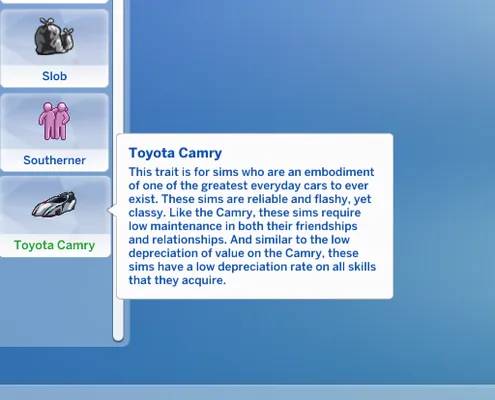Choose the Toyota Camry trait car icon
The image size is (495, 400).
54,204
